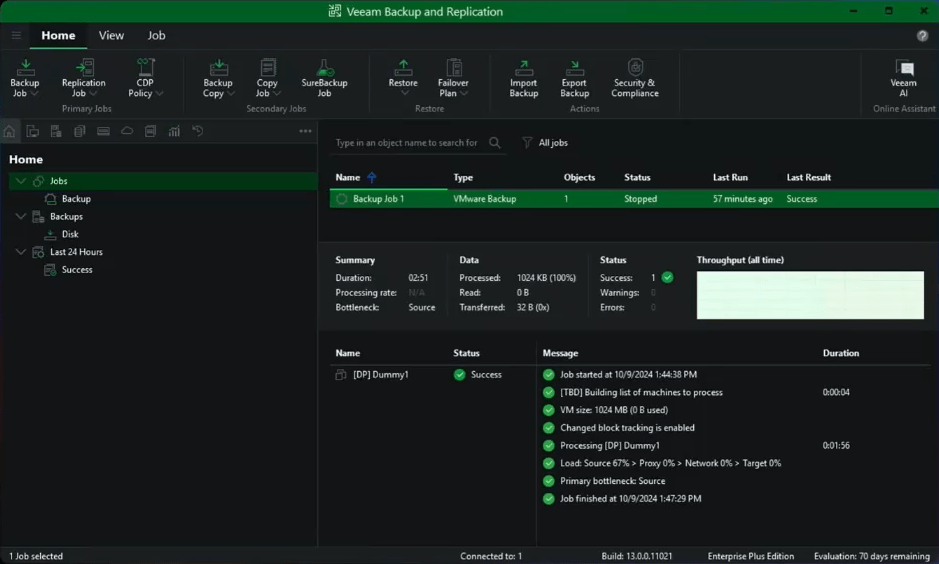Click the Backup Job ribbon icon
The image size is (939, 564).
point(25,78)
